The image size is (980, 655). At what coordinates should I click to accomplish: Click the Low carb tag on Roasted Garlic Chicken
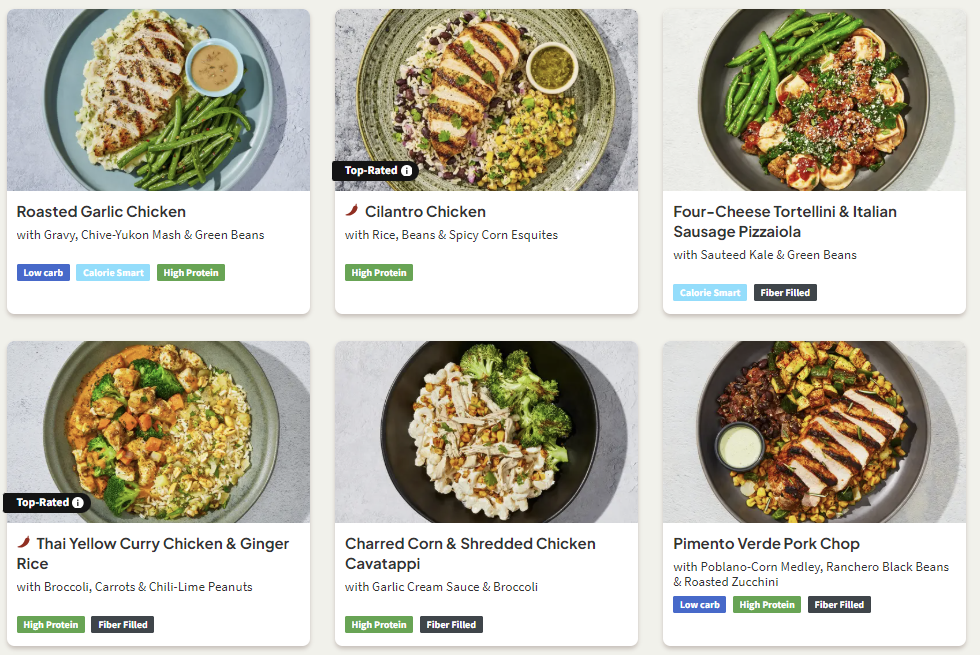[43, 273]
